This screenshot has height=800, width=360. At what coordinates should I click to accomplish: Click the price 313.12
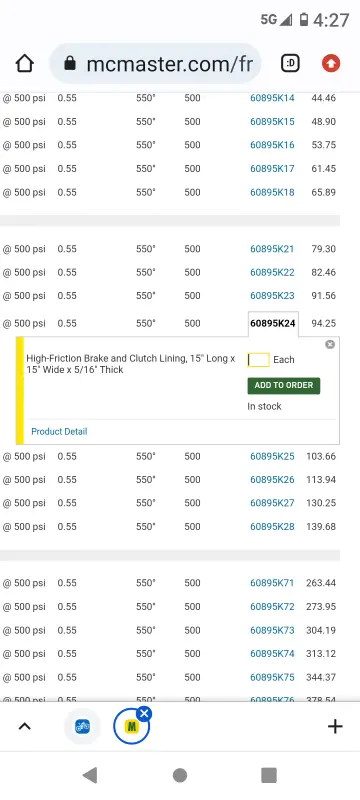click(x=321, y=654)
